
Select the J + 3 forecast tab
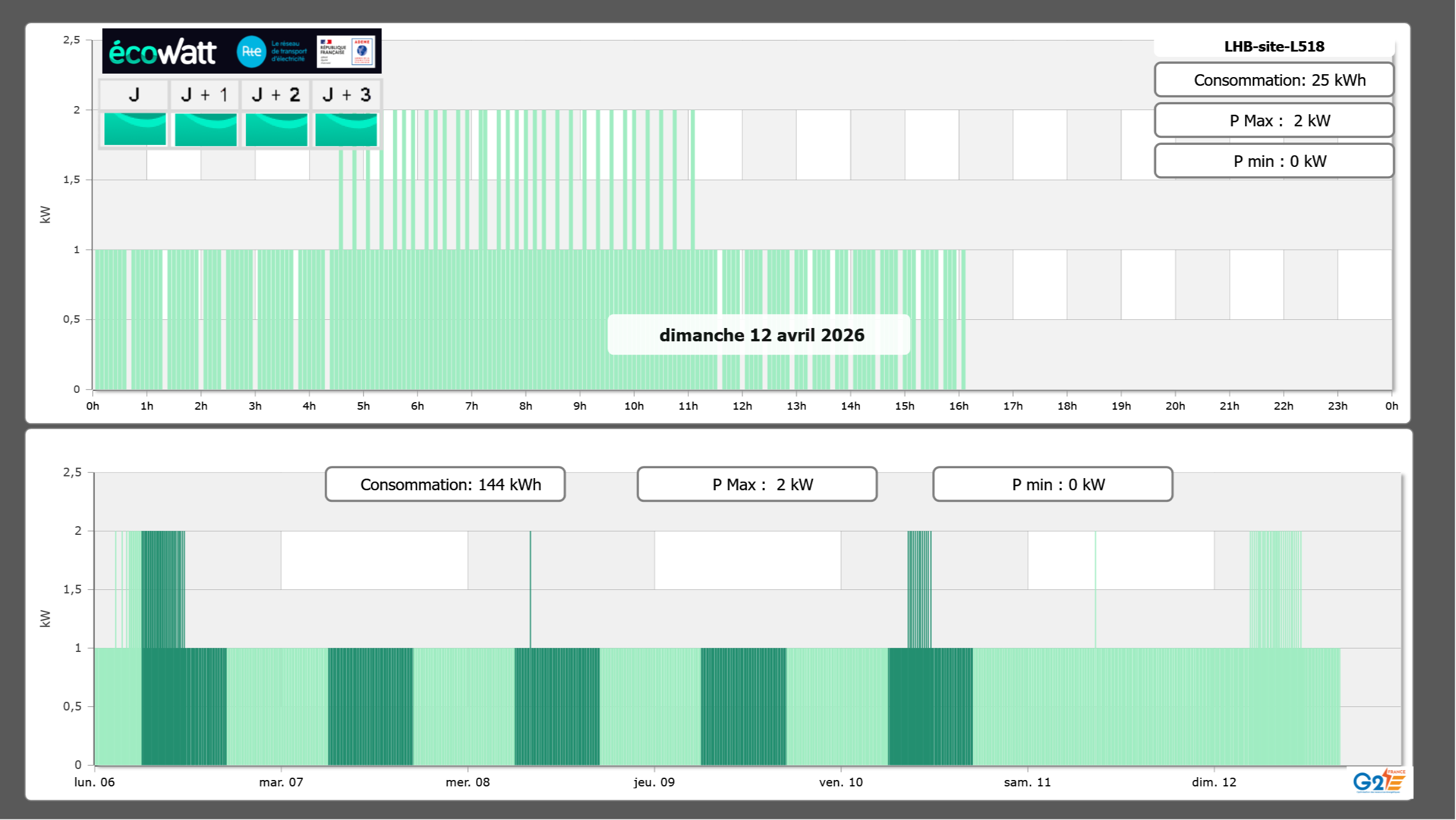click(x=346, y=94)
